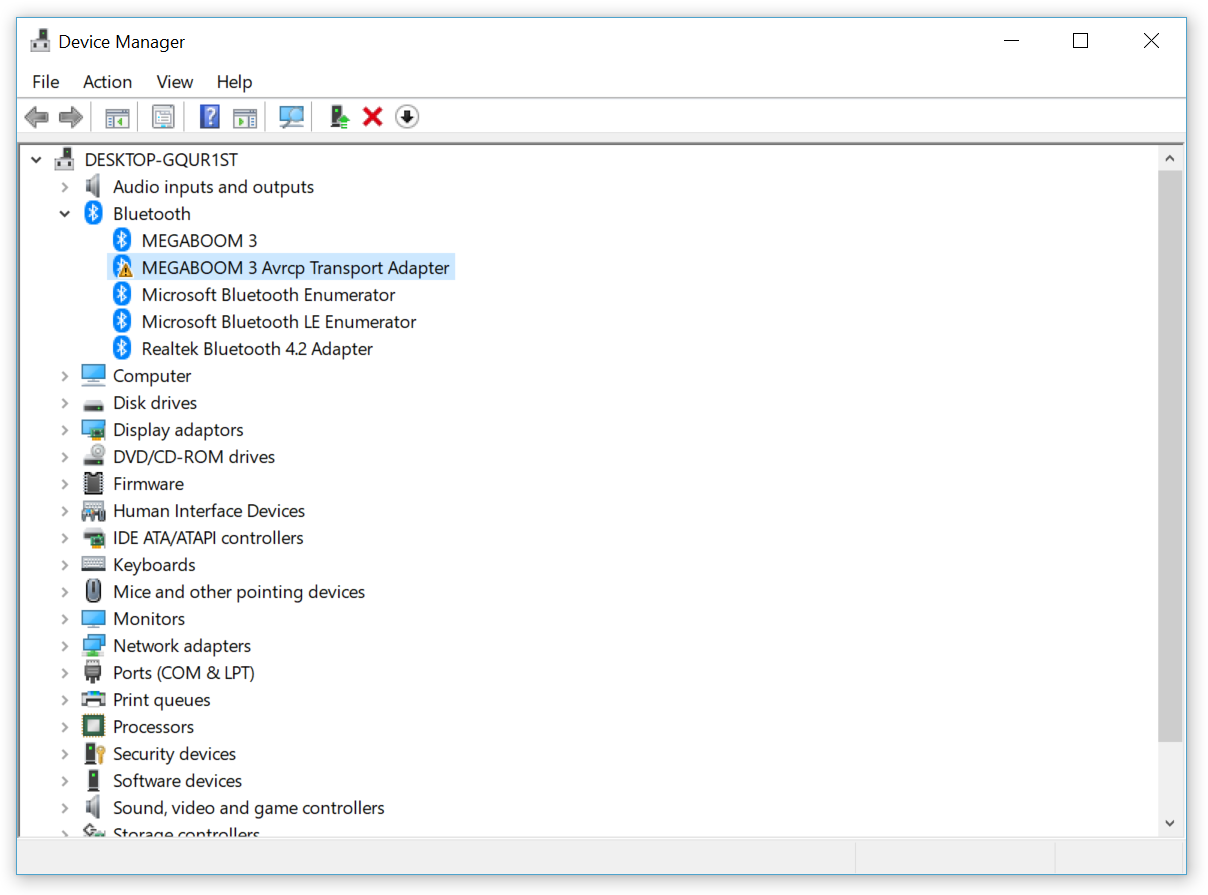This screenshot has height=895, width=1208.
Task: Uninstall device with red X icon
Action: coord(373,117)
